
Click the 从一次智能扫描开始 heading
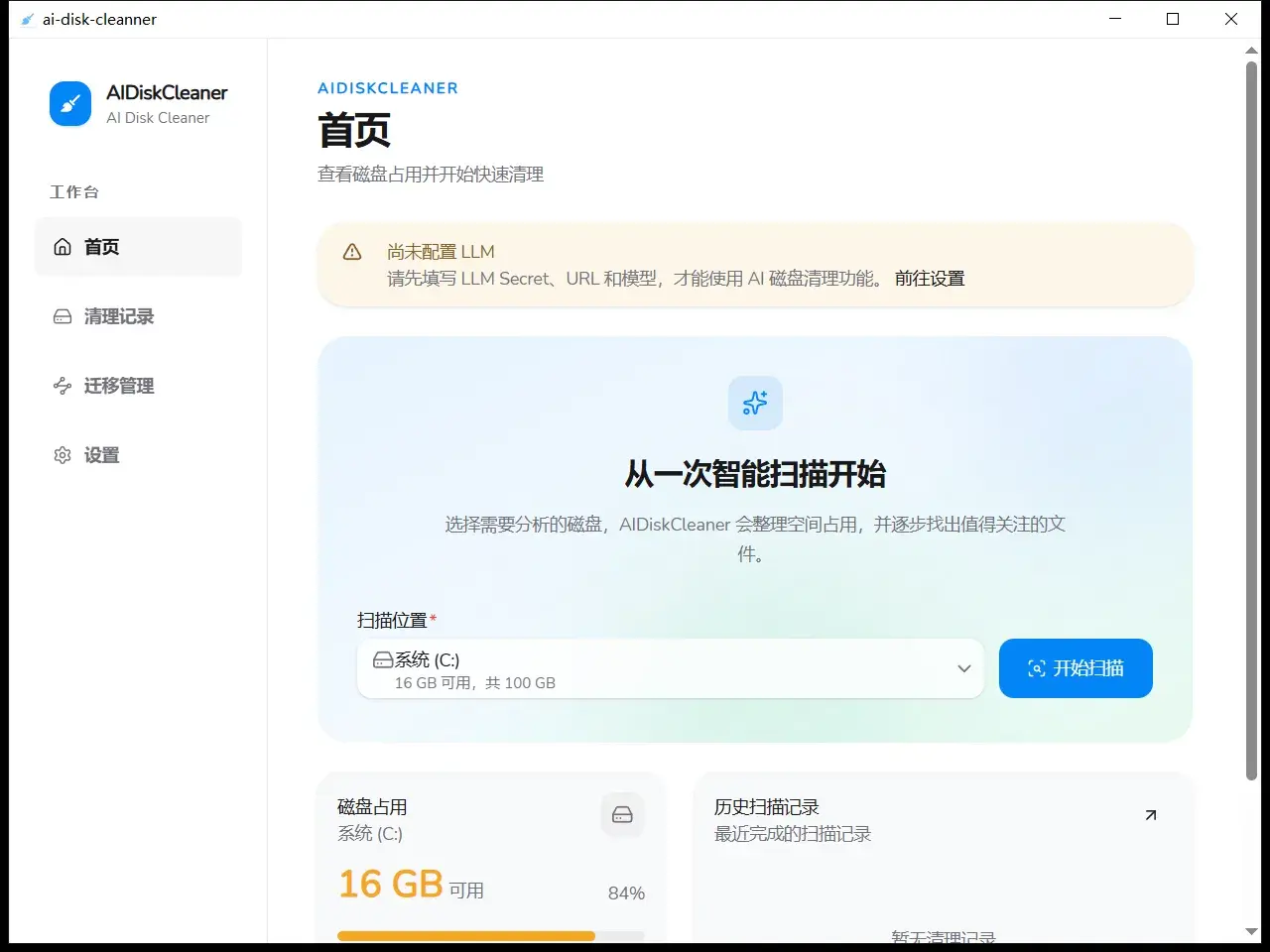click(755, 474)
